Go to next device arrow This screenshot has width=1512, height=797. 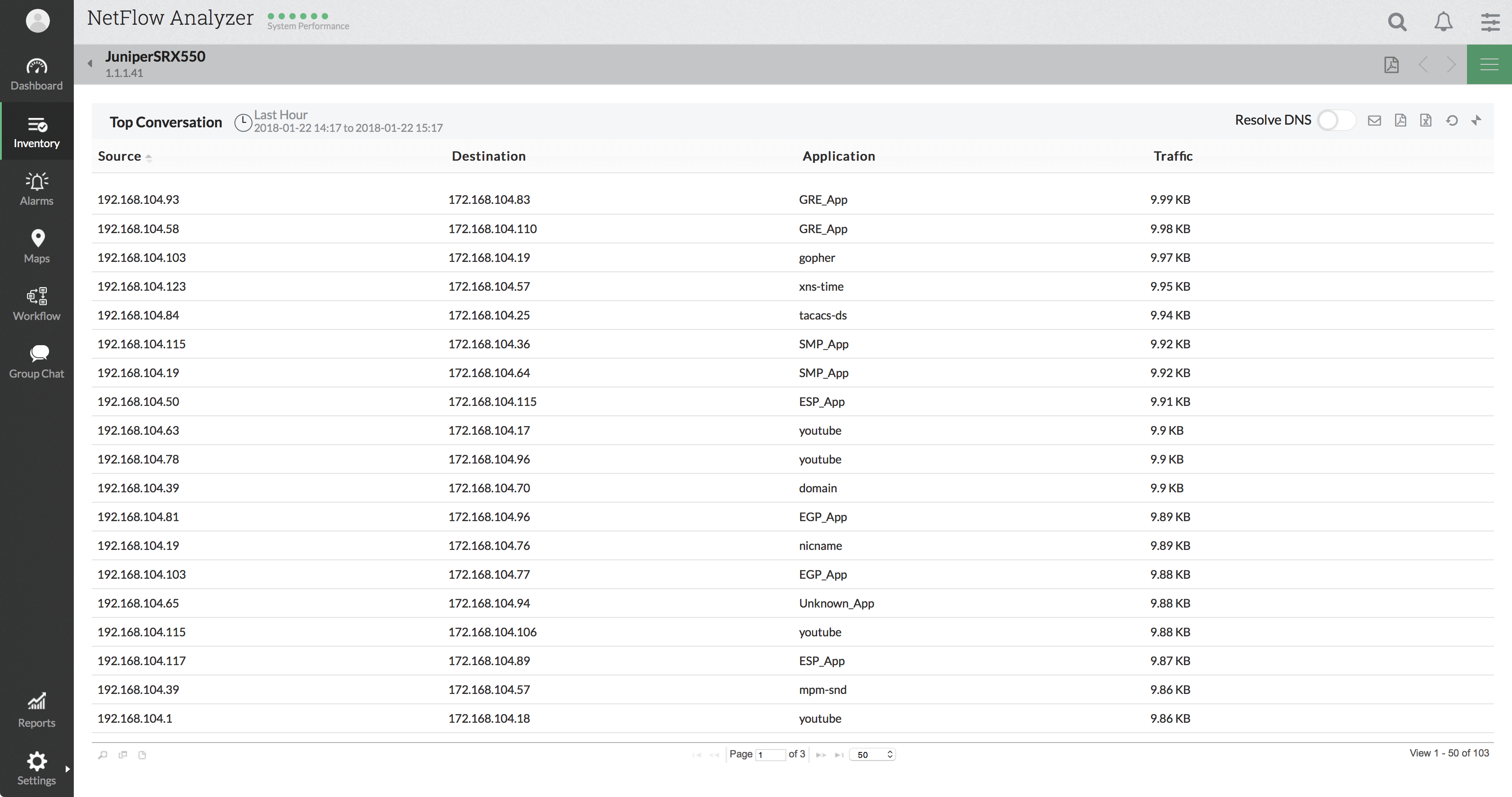[1450, 64]
